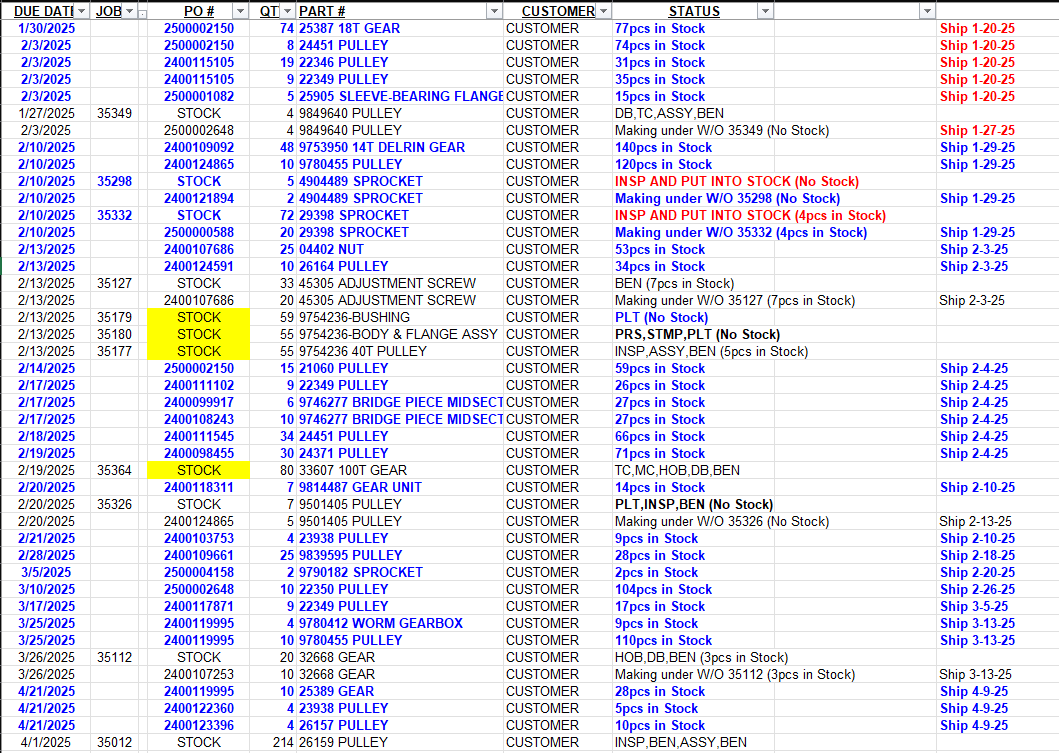Open the PART # column filter dropdown
This screenshot has height=753, width=1059.
(x=494, y=11)
